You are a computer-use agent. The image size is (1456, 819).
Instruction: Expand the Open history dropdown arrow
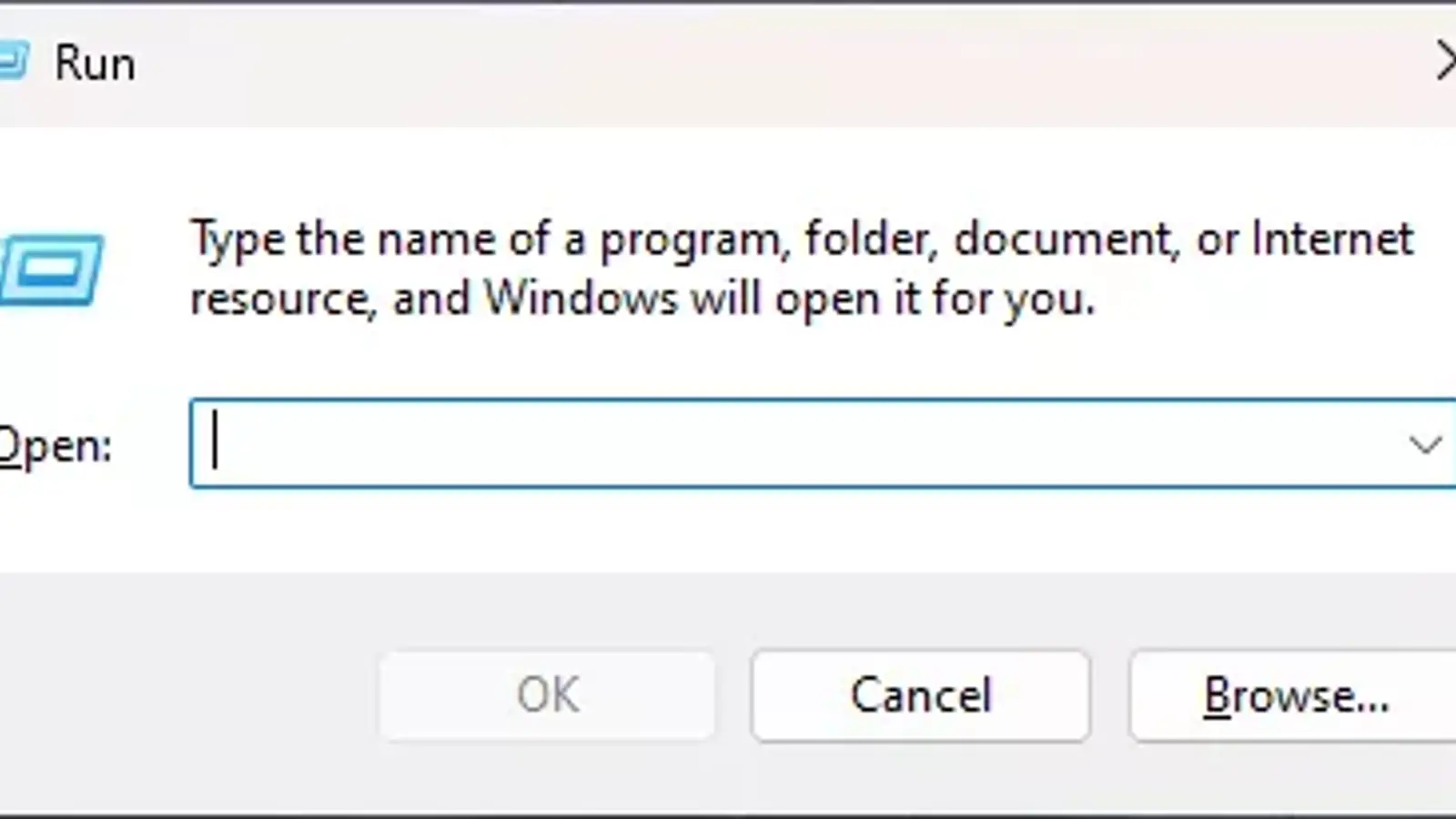click(x=1423, y=444)
